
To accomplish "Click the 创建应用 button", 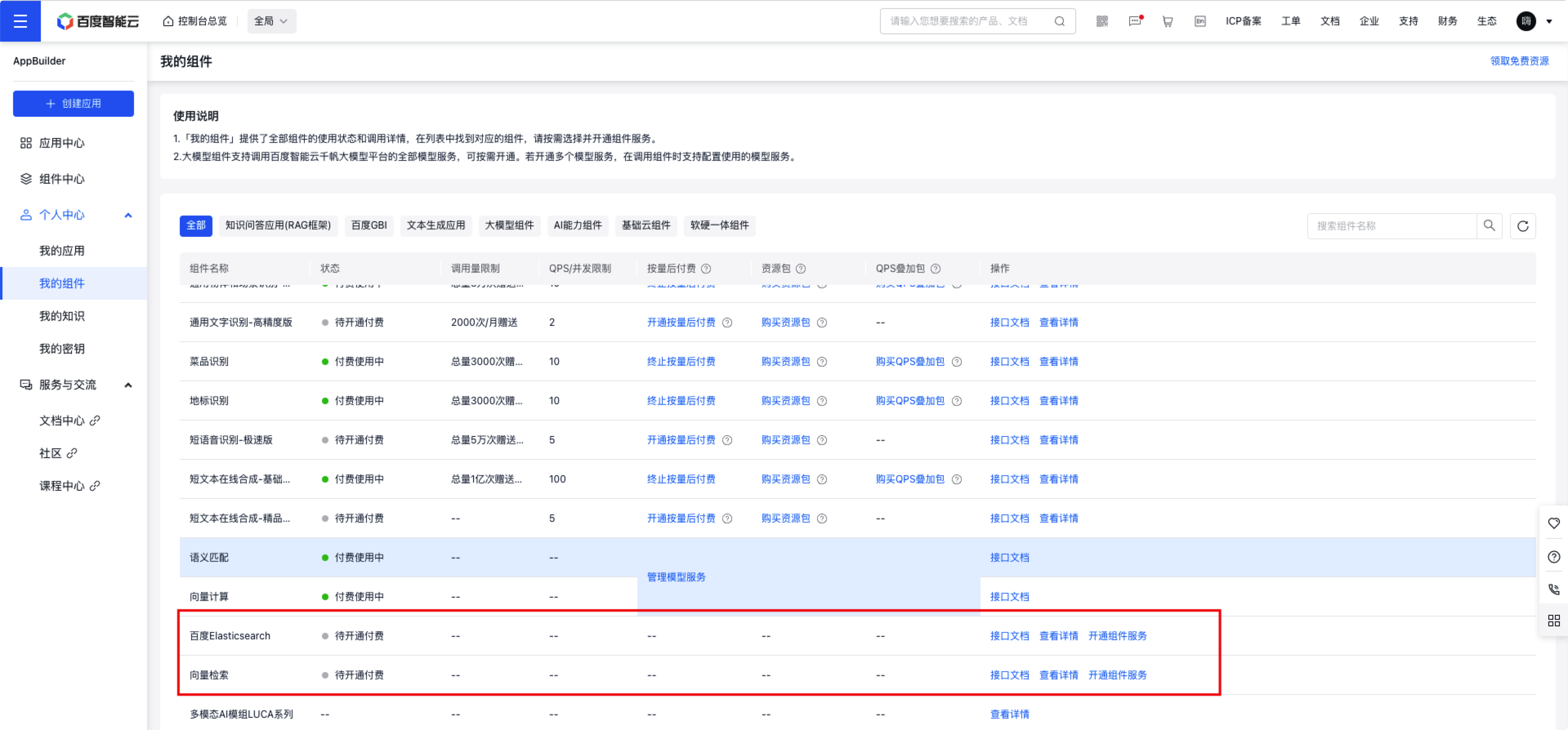I will coord(74,103).
